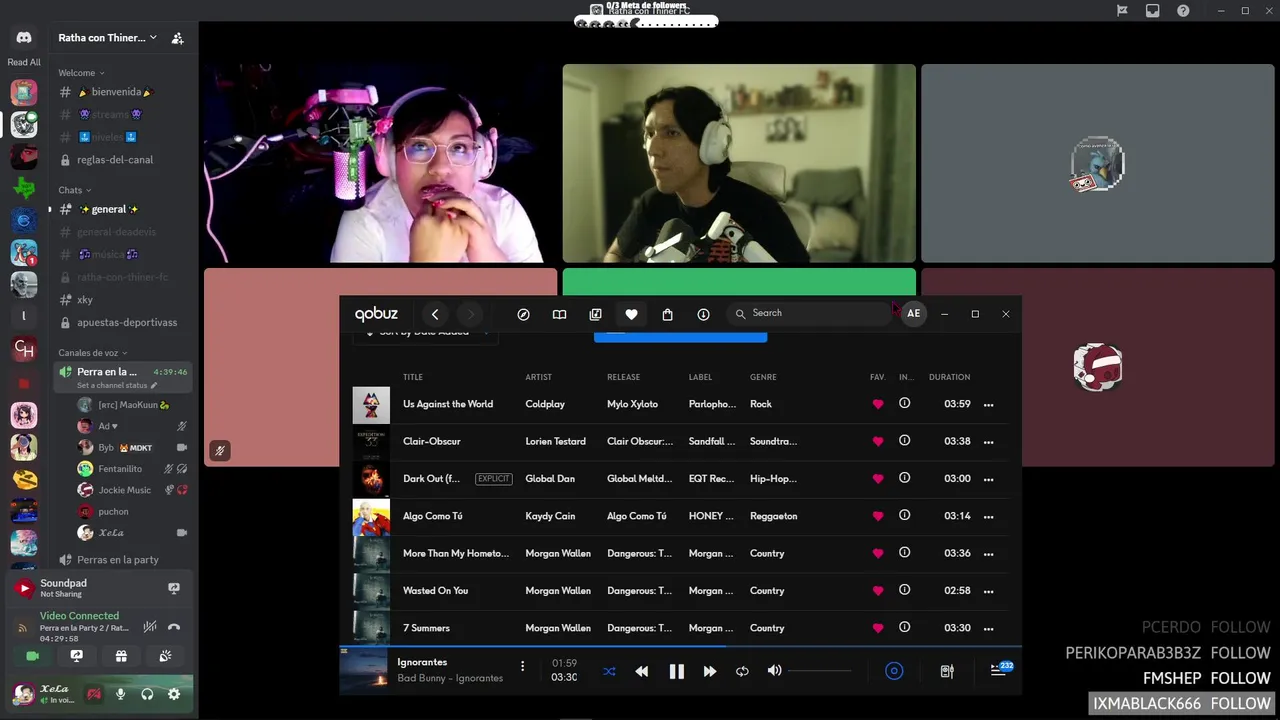The image size is (1280, 720).
Task: Open Discord user settings gear
Action: coord(174,694)
